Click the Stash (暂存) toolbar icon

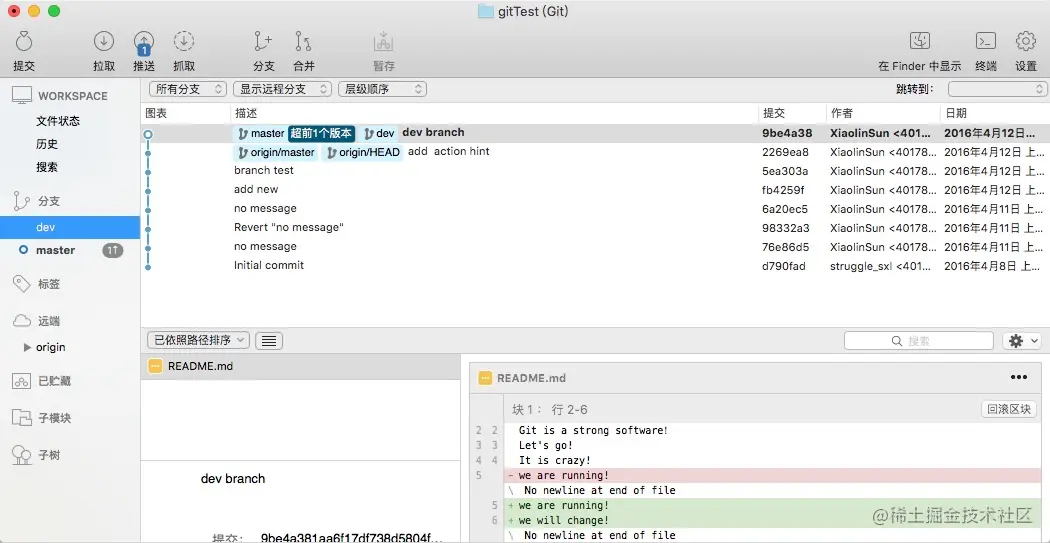(384, 42)
